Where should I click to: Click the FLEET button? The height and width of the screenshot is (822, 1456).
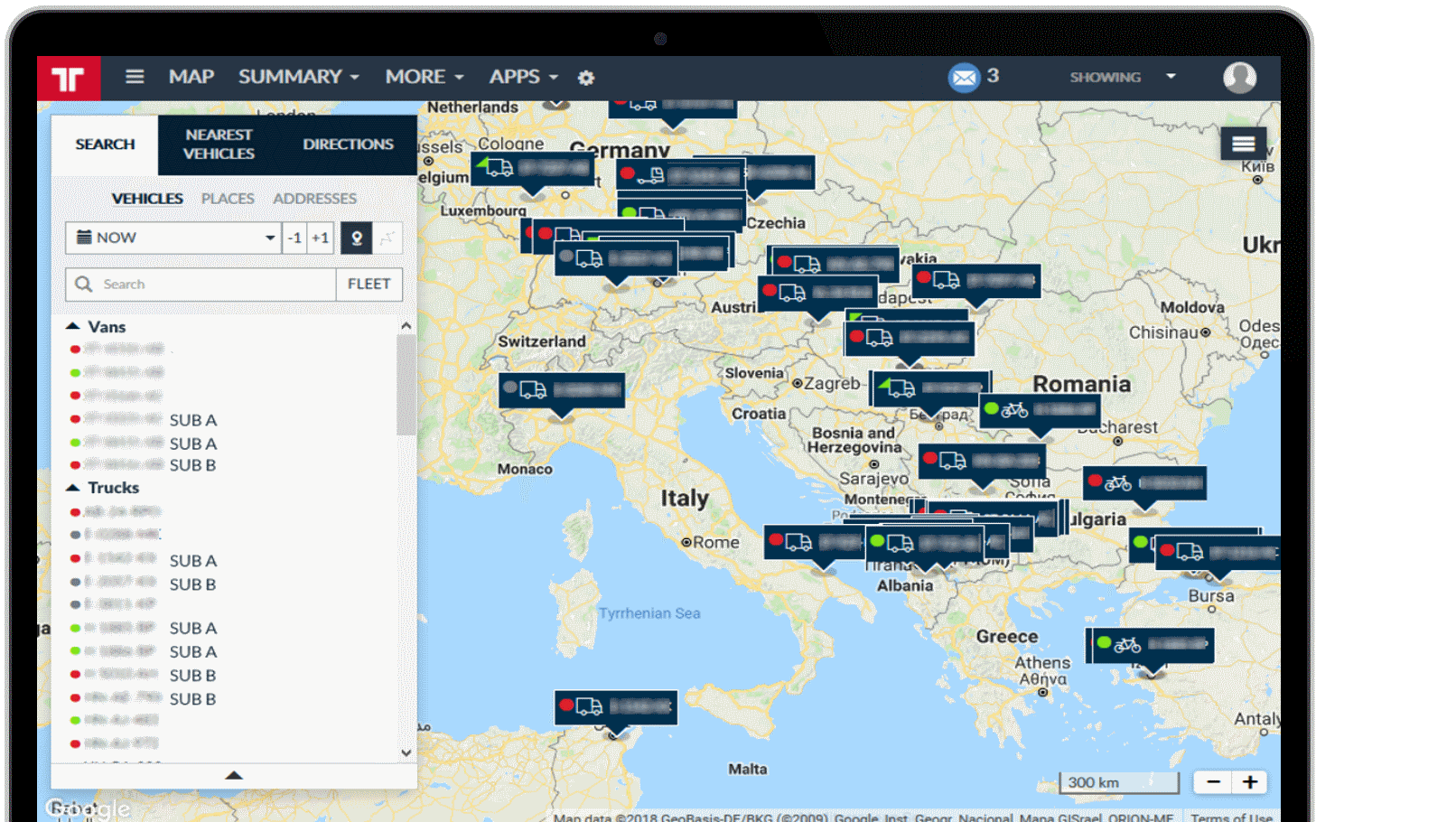click(369, 284)
